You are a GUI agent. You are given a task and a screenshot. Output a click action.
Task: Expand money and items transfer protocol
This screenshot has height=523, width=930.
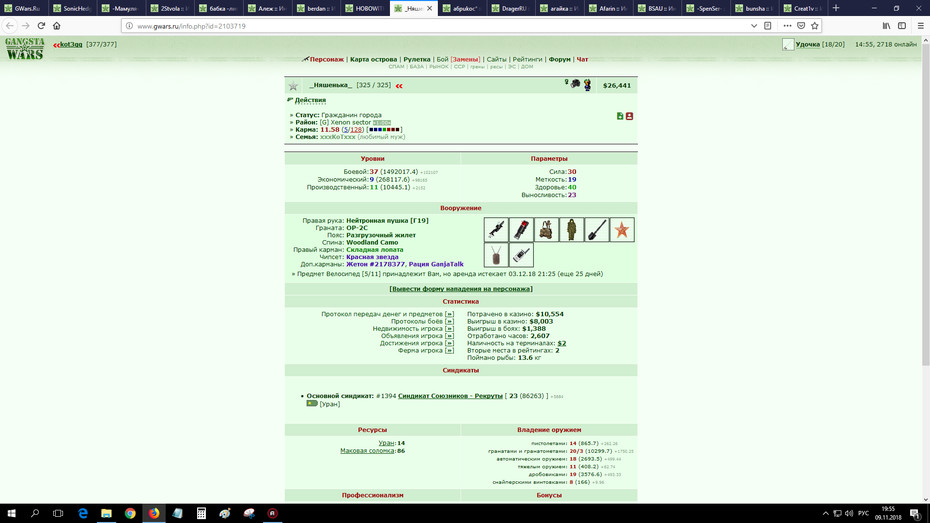(449, 314)
